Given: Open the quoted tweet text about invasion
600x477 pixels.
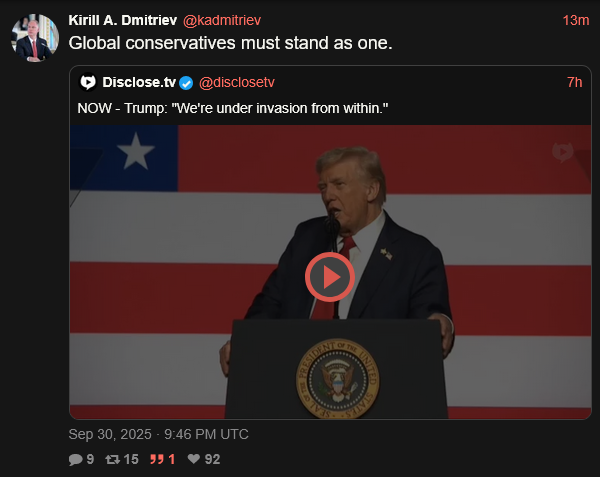Looking at the screenshot, I should click(233, 108).
